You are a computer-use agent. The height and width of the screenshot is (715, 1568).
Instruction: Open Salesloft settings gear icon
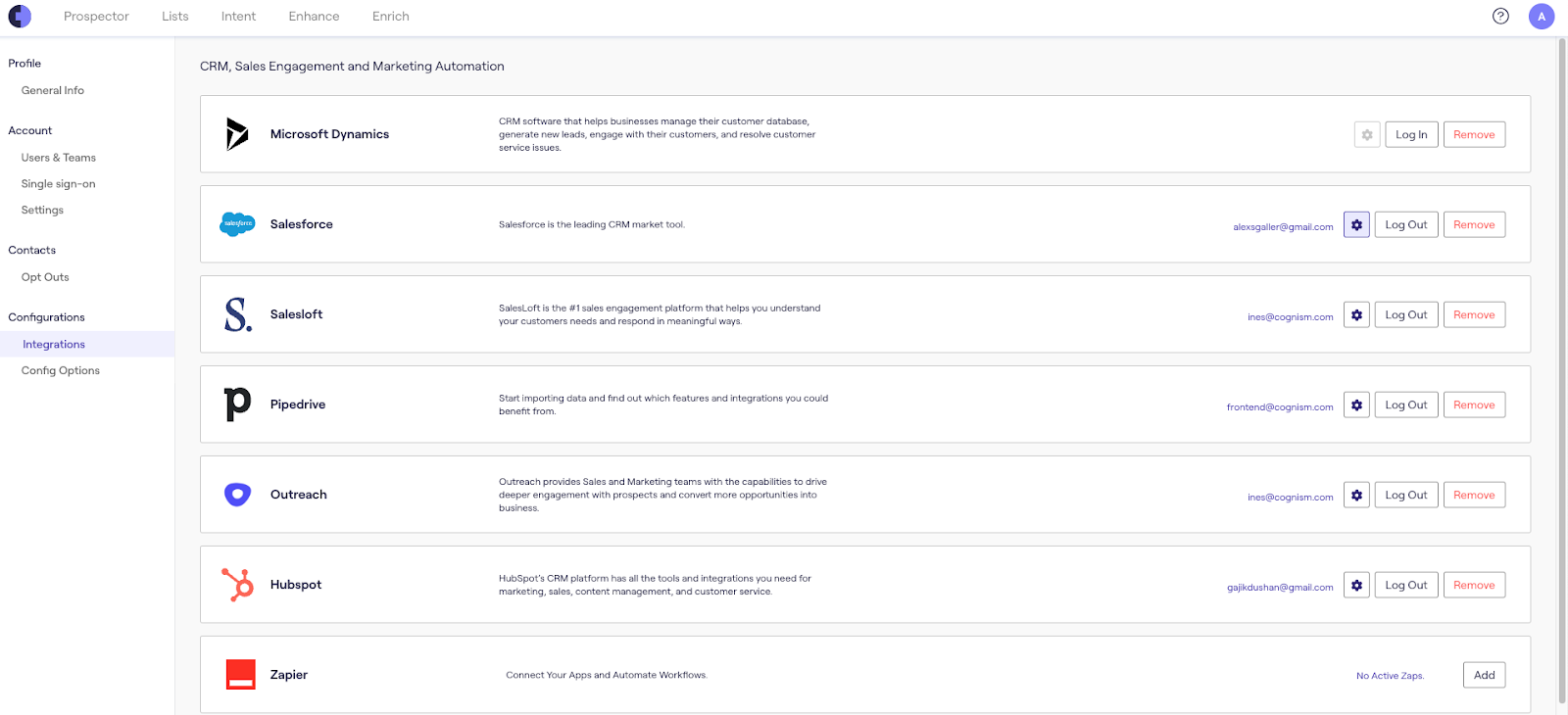tap(1356, 315)
